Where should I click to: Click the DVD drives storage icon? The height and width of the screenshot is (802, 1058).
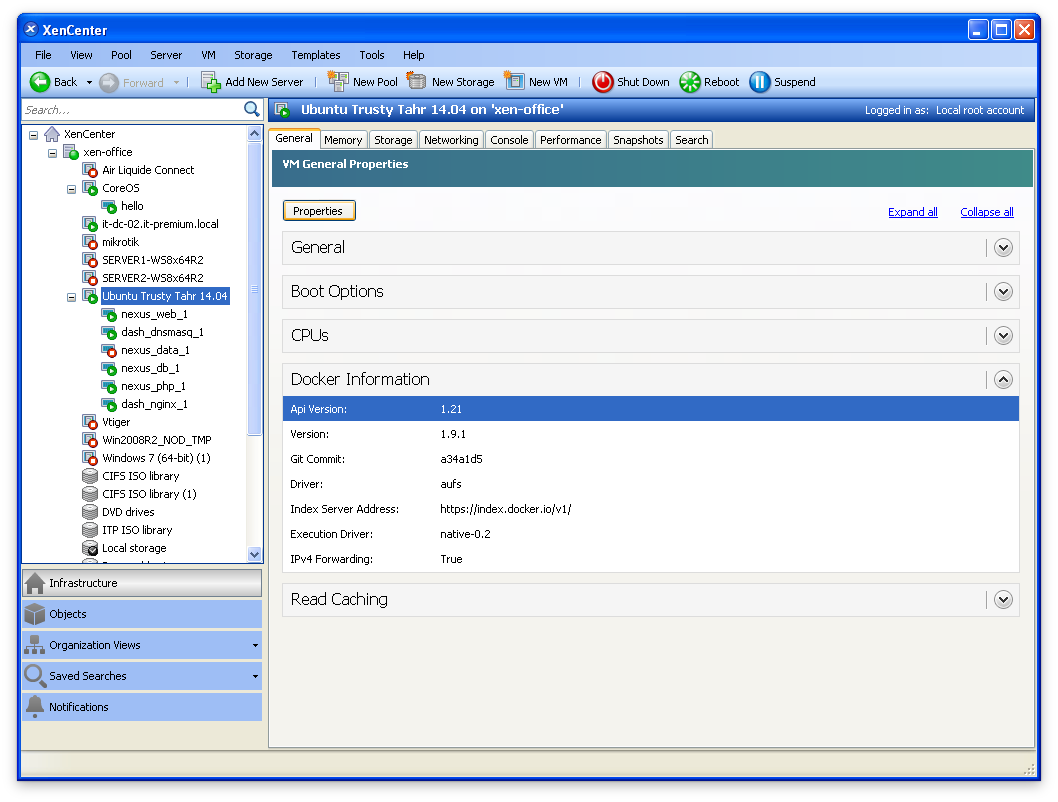[90, 512]
